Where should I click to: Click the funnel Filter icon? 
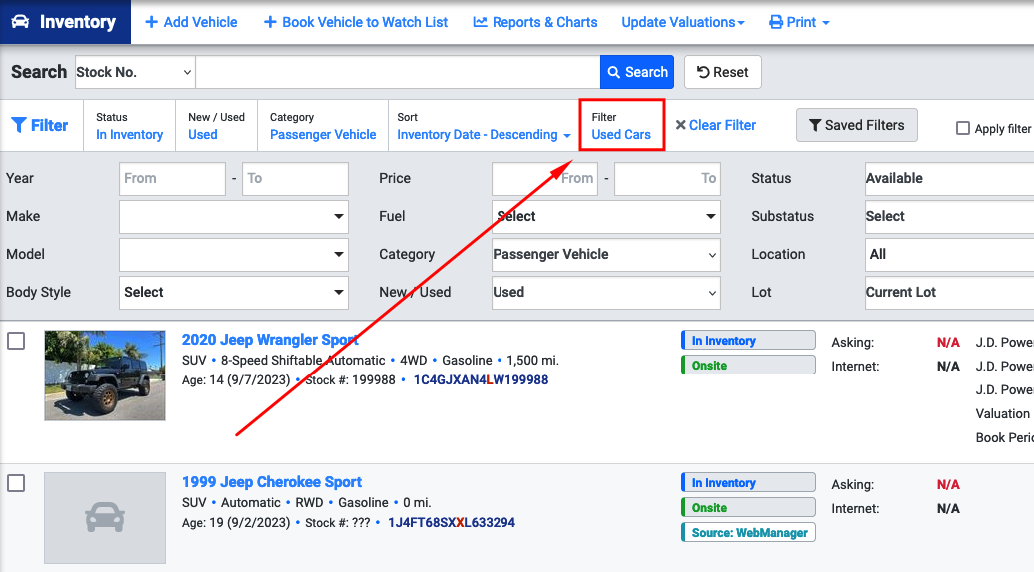click(x=19, y=125)
